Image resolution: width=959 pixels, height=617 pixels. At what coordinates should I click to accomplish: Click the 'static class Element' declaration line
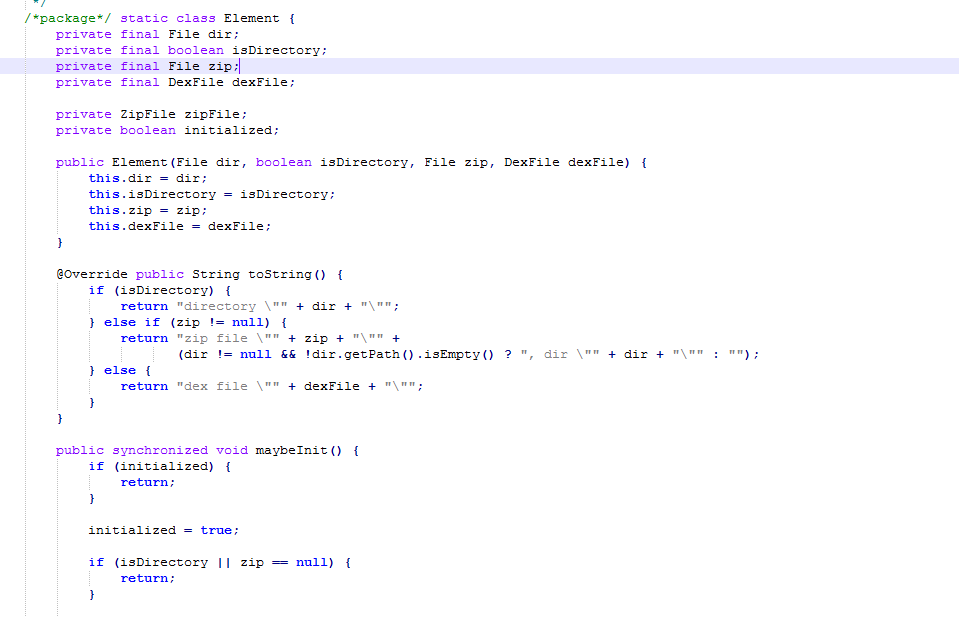click(160, 18)
